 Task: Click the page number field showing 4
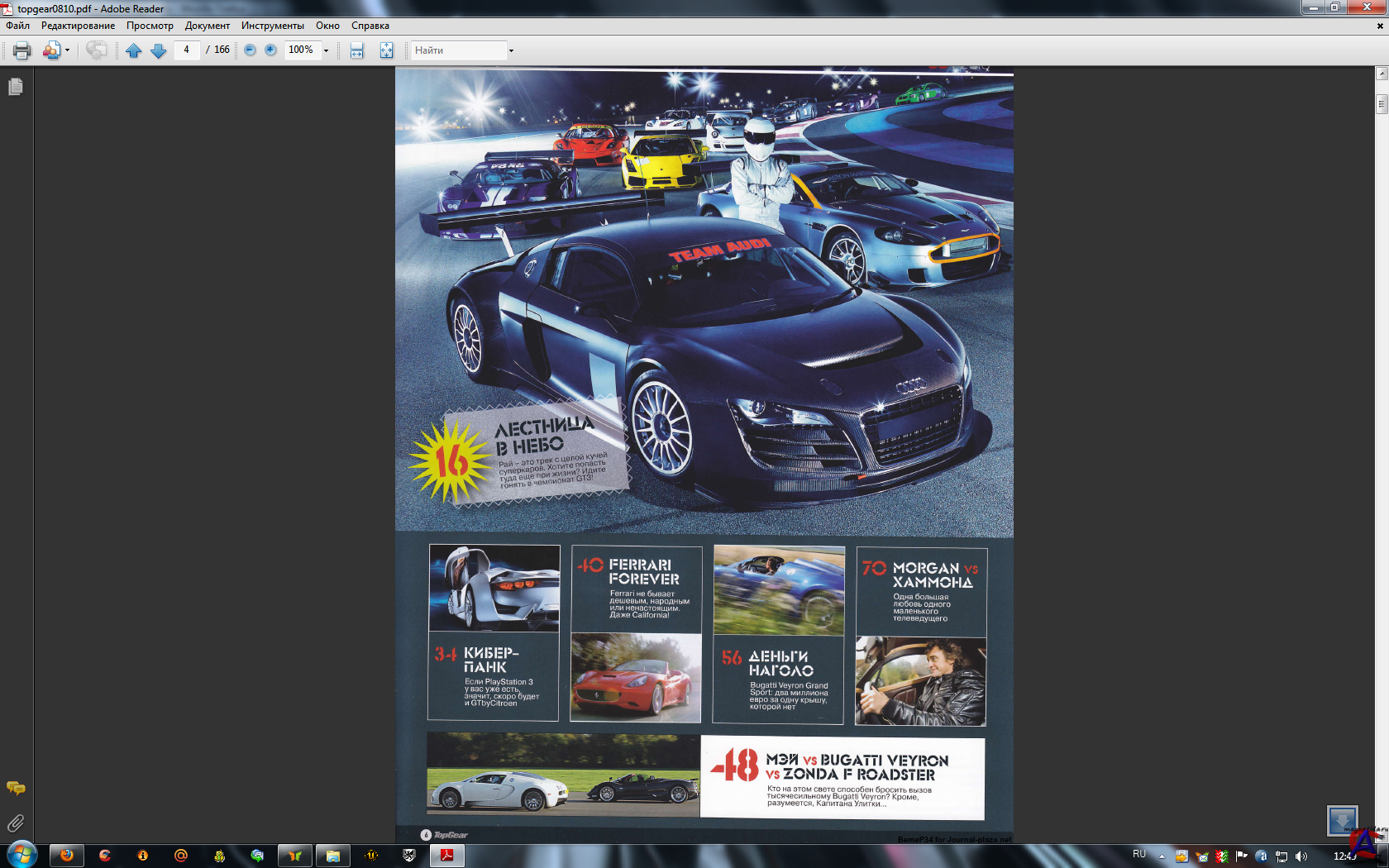[187, 50]
